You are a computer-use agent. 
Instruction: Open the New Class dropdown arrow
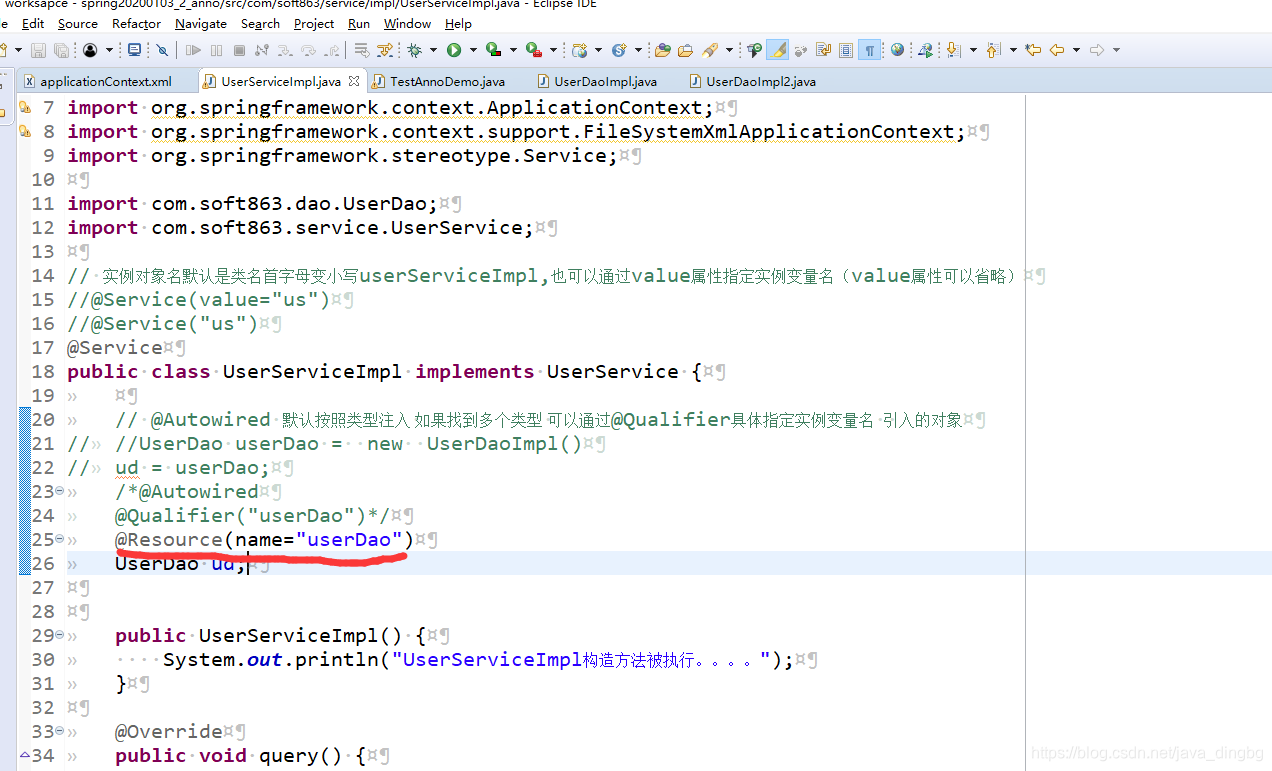pos(637,50)
